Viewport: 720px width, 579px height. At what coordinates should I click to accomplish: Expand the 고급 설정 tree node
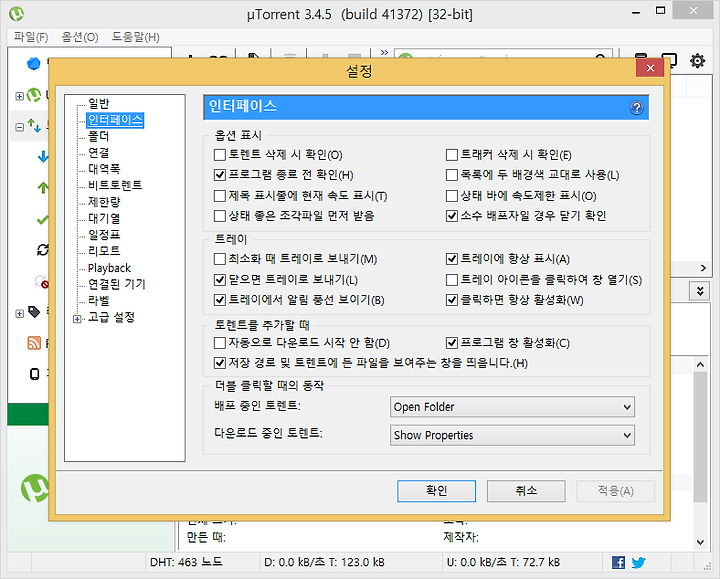(x=77, y=319)
